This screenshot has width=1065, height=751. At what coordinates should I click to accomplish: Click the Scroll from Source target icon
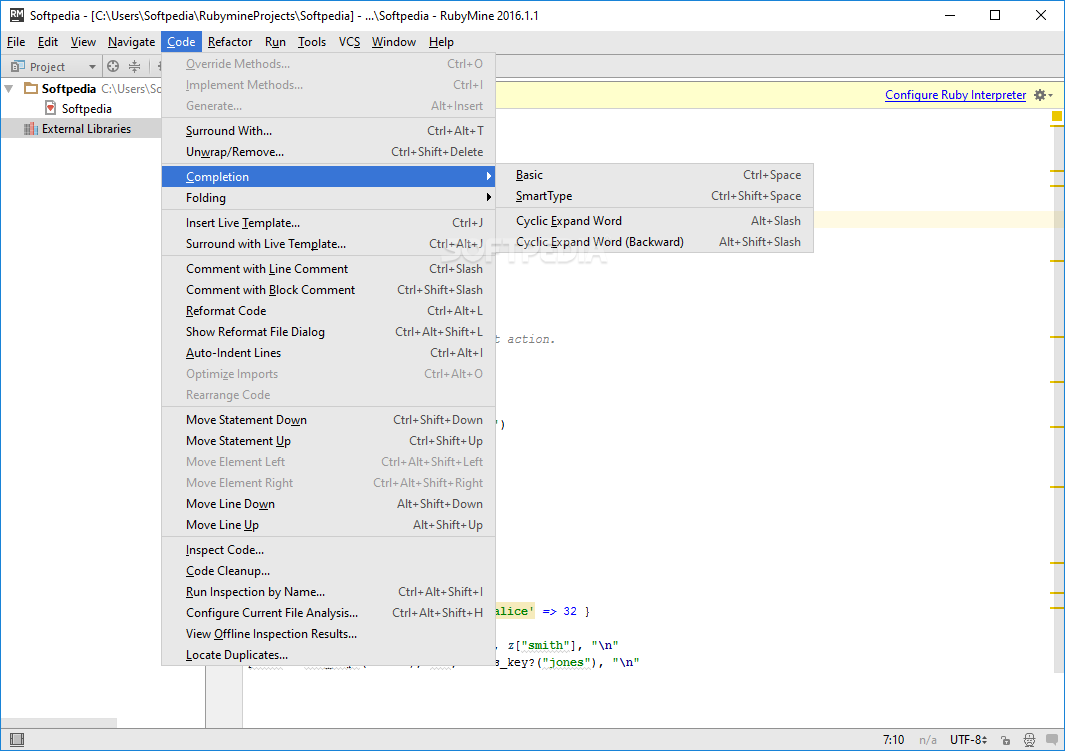tap(113, 67)
